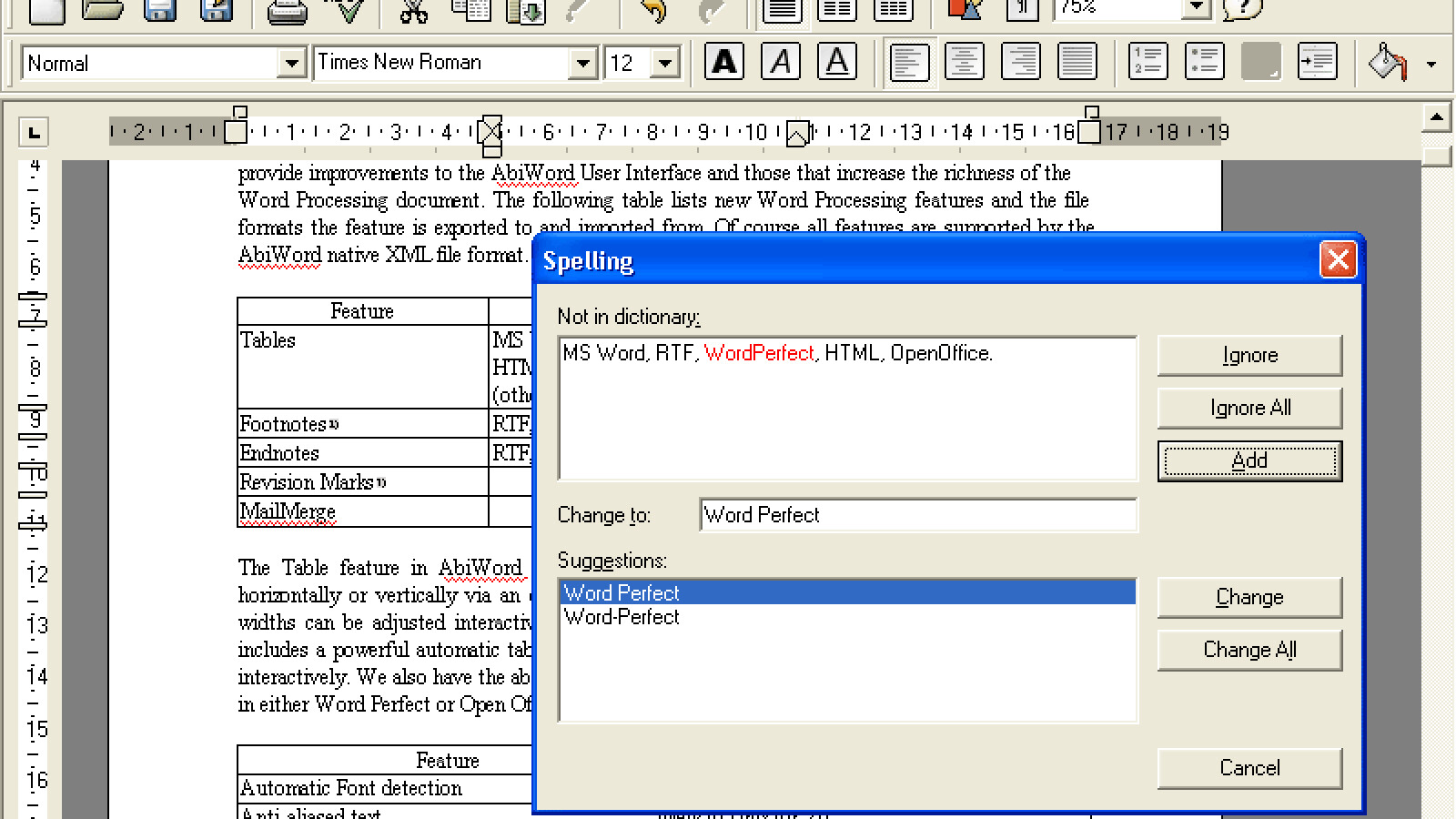Click Change All in the Spelling dialog
Viewport: 1456px width, 819px height.
pyautogui.click(x=1249, y=650)
